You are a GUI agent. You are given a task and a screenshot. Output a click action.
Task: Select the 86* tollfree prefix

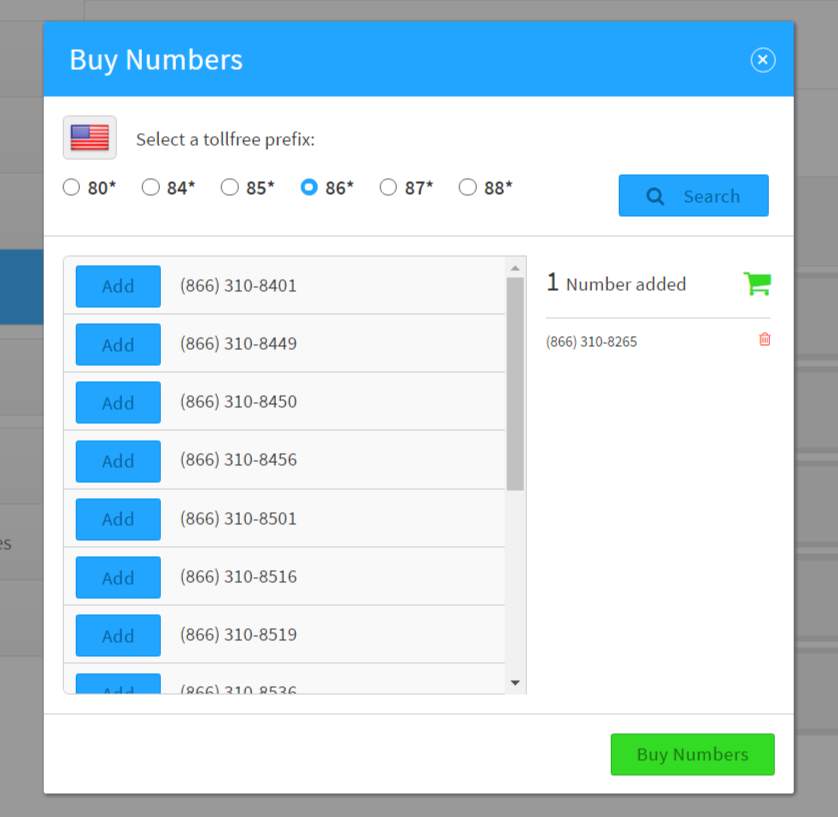(309, 188)
